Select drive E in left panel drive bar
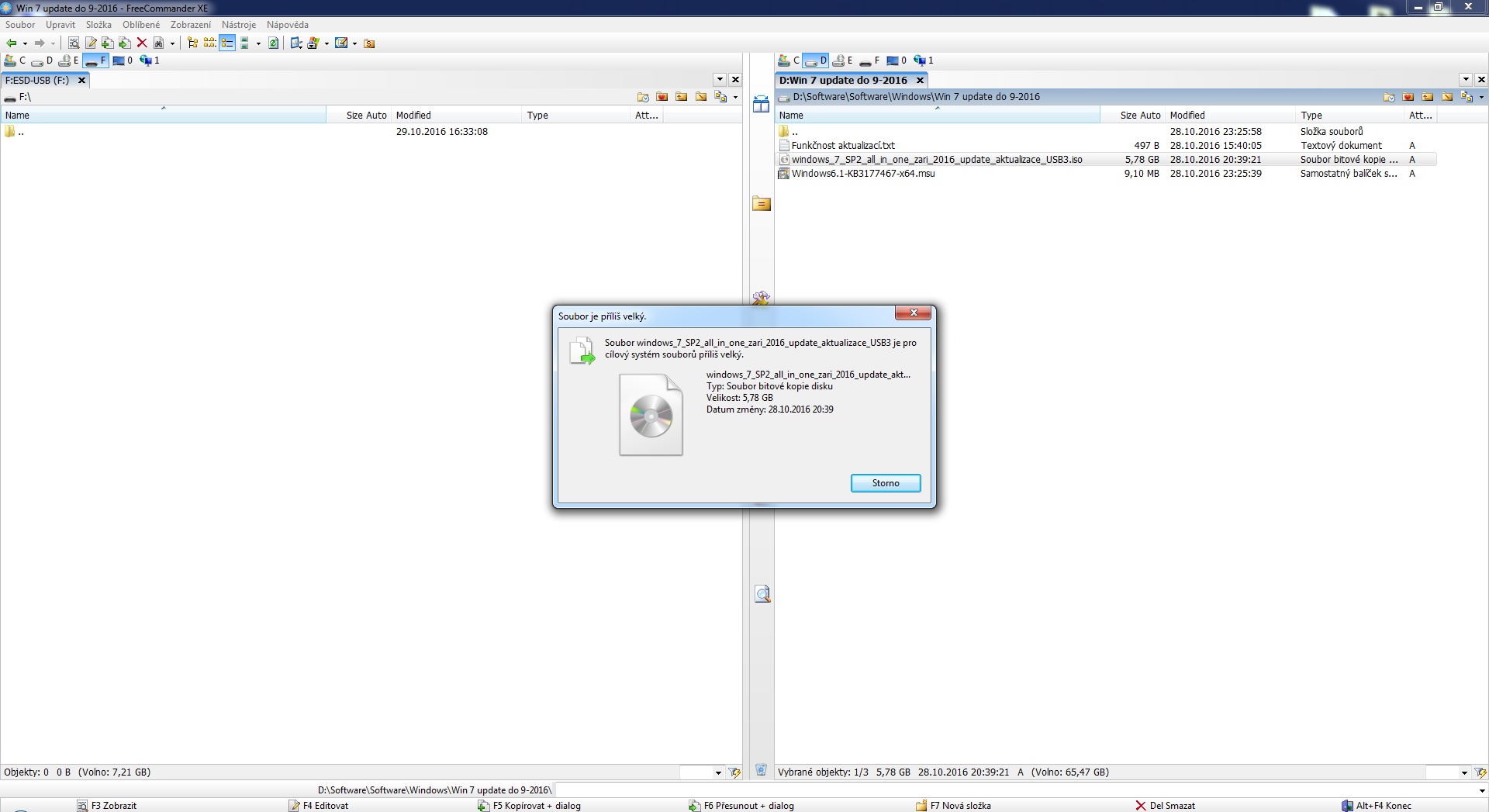 [x=69, y=60]
